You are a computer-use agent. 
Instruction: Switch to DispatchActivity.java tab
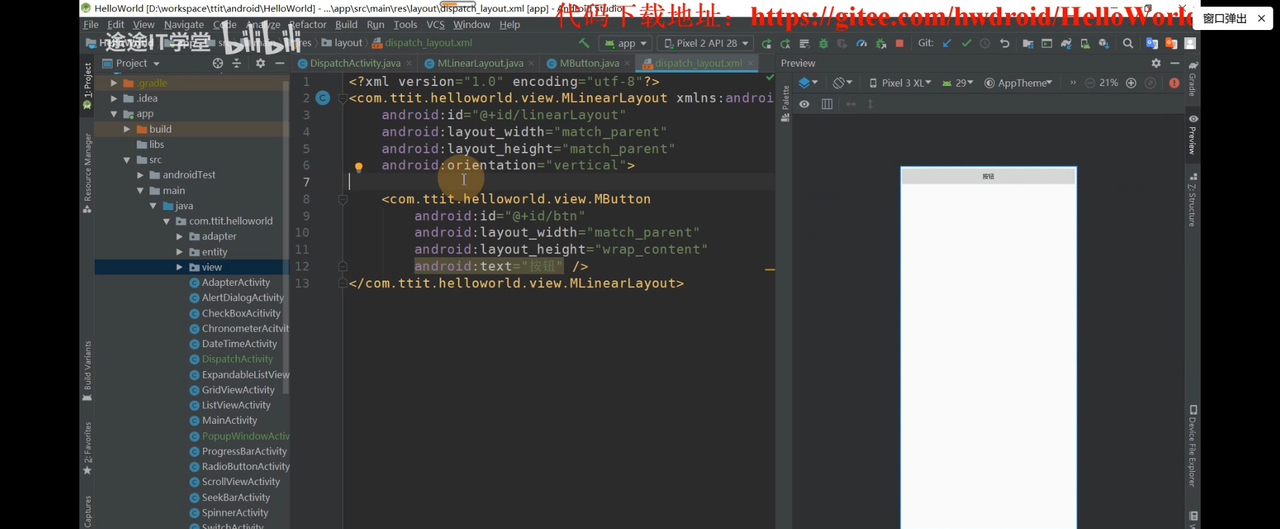(355, 63)
